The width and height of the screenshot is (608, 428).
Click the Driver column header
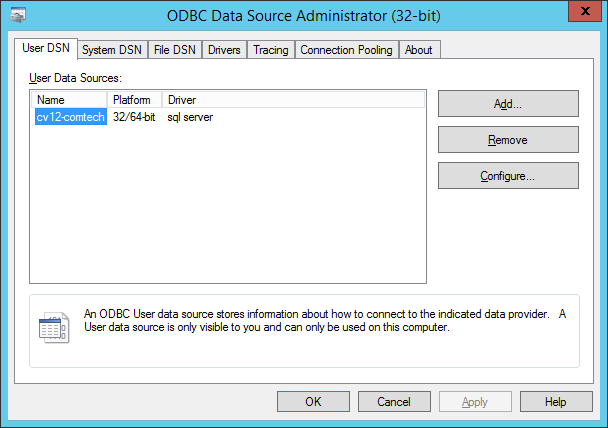click(x=293, y=100)
